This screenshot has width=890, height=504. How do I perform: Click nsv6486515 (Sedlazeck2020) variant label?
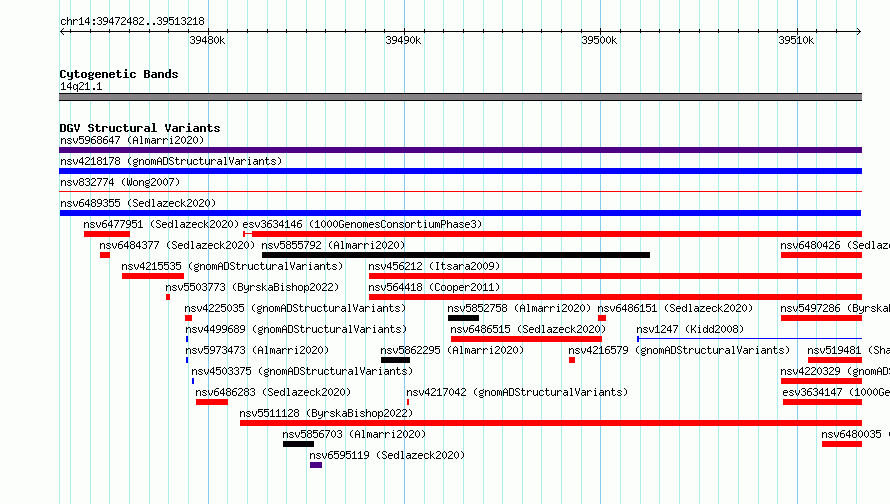(528, 329)
